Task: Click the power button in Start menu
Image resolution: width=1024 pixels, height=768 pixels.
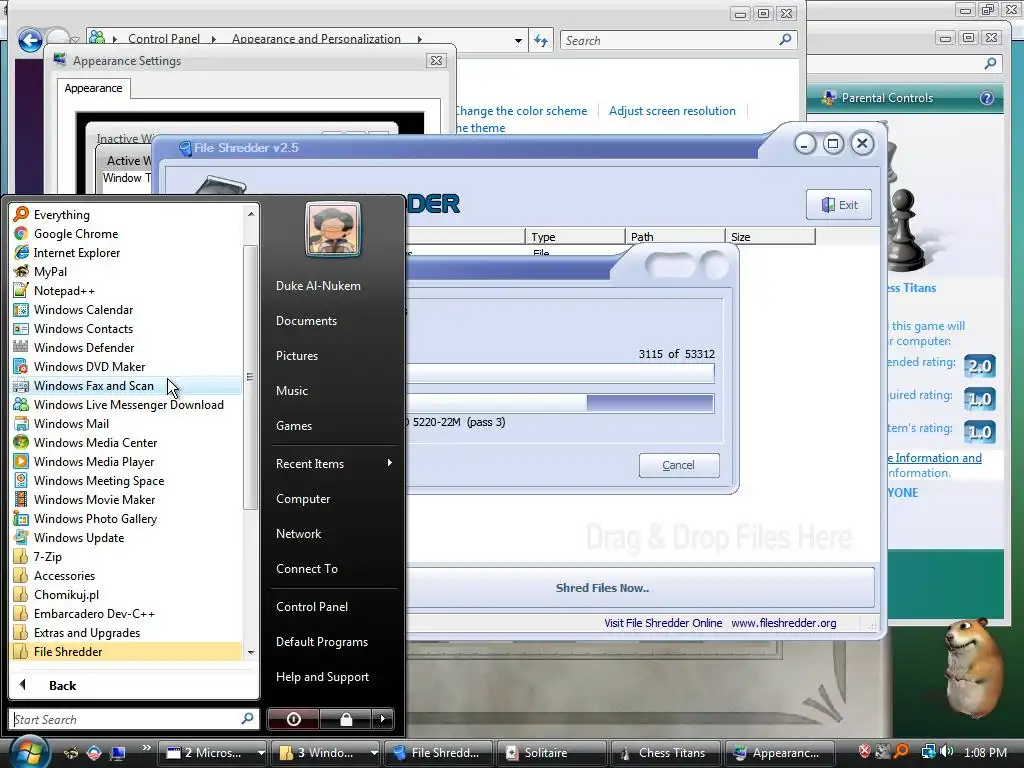Action: (x=293, y=719)
